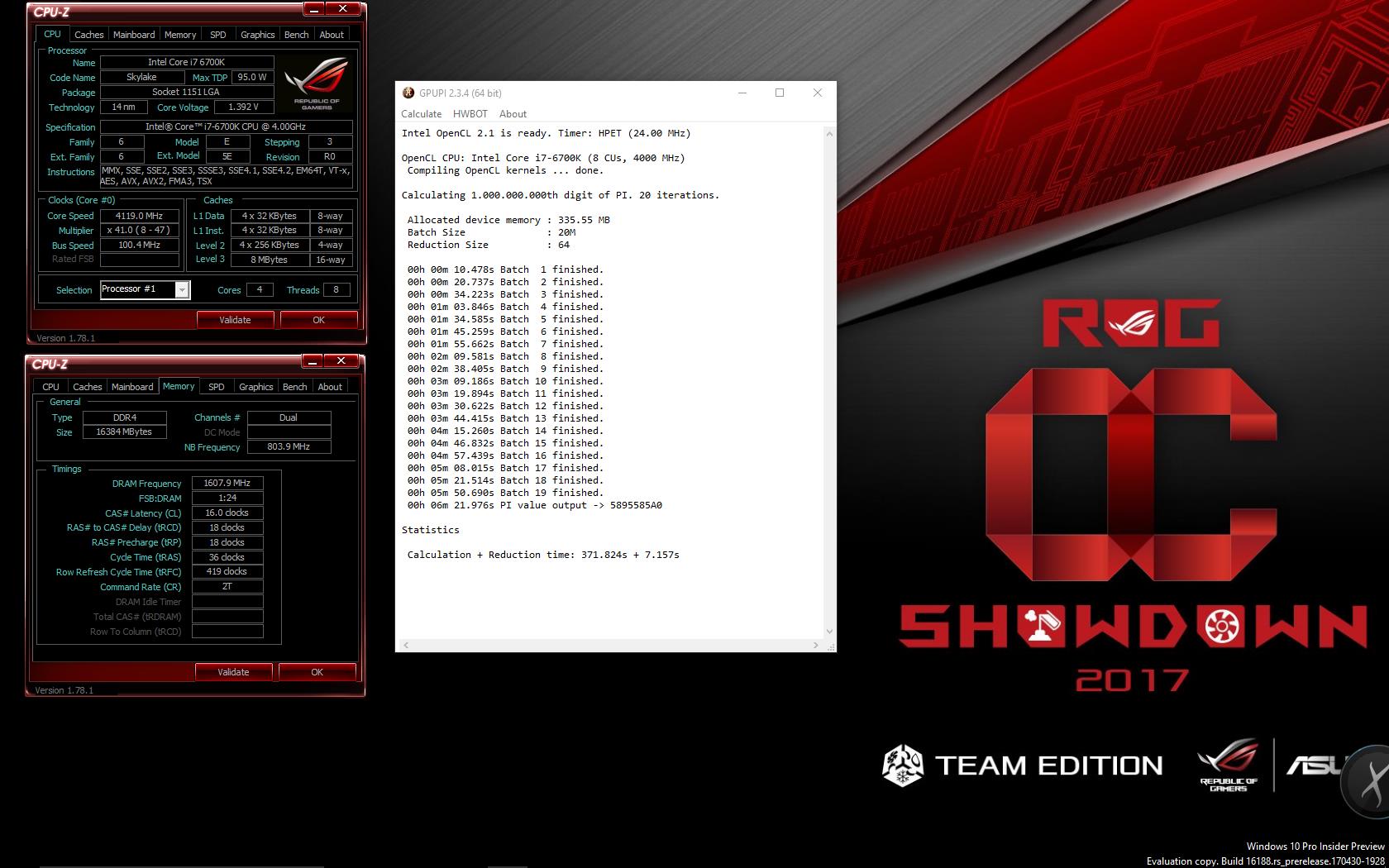This screenshot has height=868, width=1389.
Task: Click GPUPI horizontal scrollbar left arrow
Action: (405, 645)
